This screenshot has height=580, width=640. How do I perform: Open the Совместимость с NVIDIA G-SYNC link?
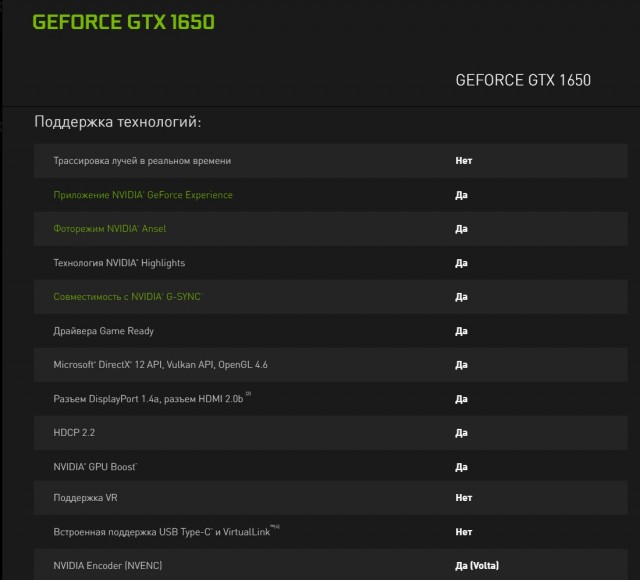128,297
